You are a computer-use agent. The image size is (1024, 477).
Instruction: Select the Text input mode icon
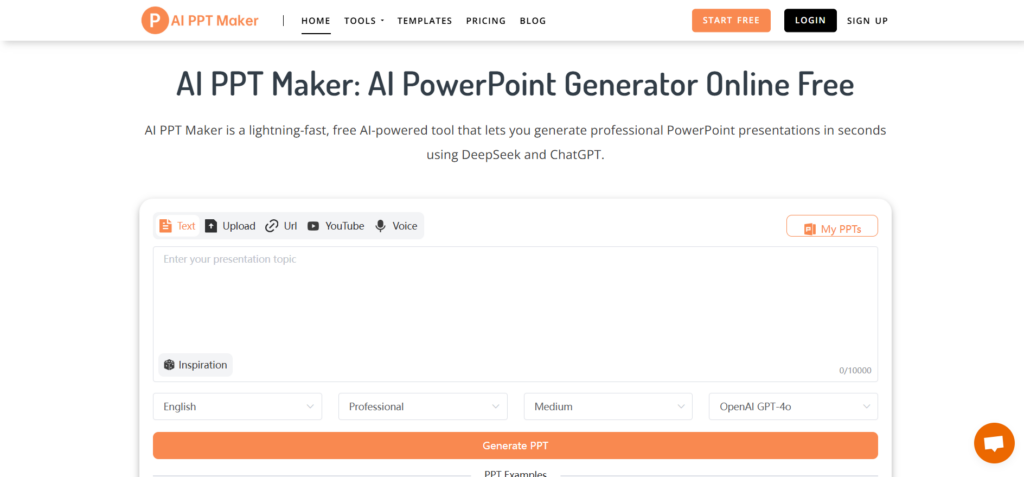(166, 226)
